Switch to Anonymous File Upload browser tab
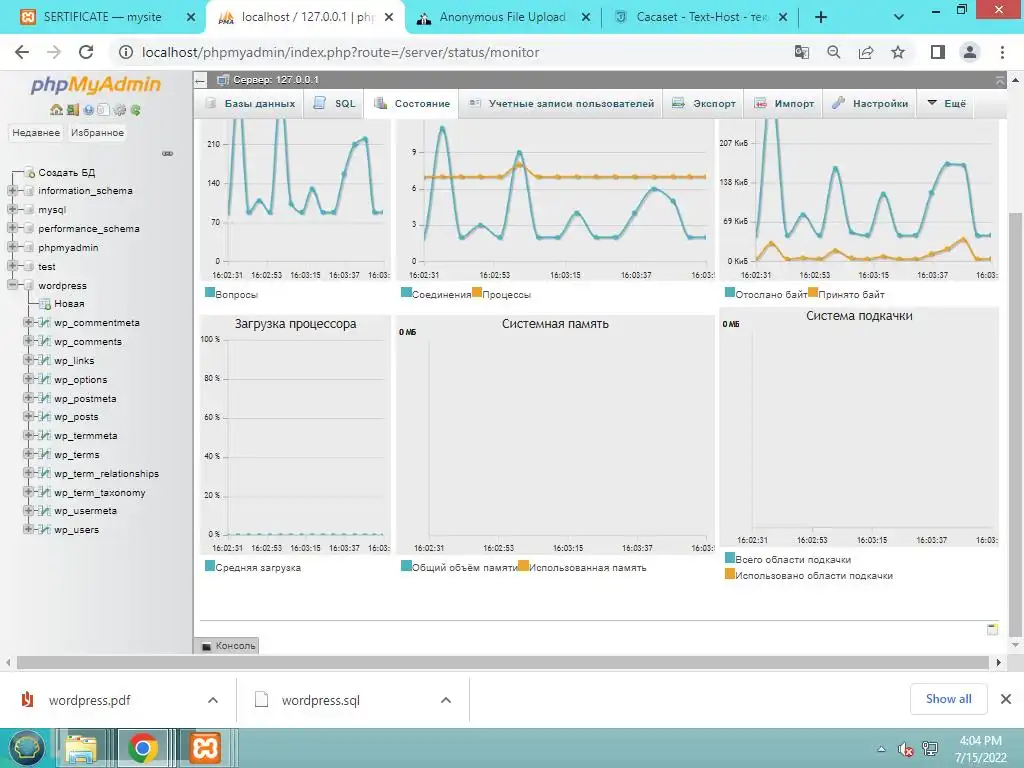Image resolution: width=1024 pixels, height=768 pixels. tap(503, 17)
